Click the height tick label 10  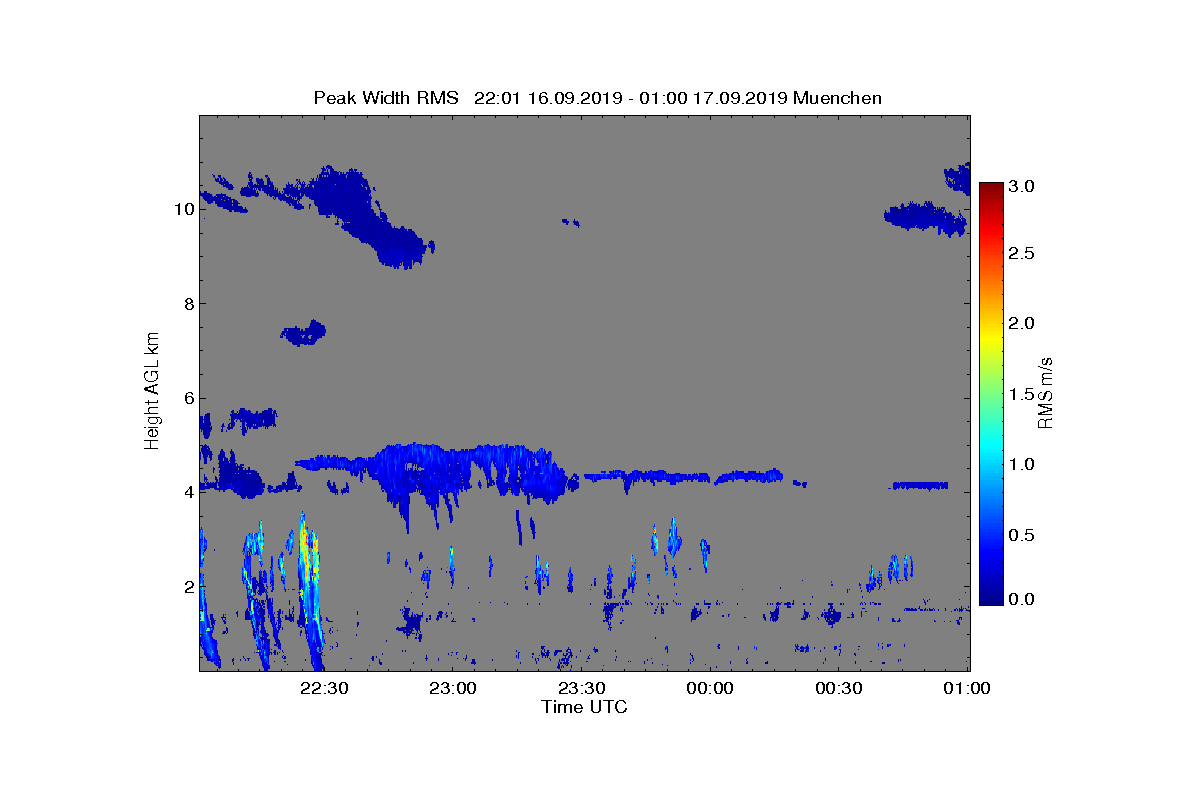(x=184, y=210)
